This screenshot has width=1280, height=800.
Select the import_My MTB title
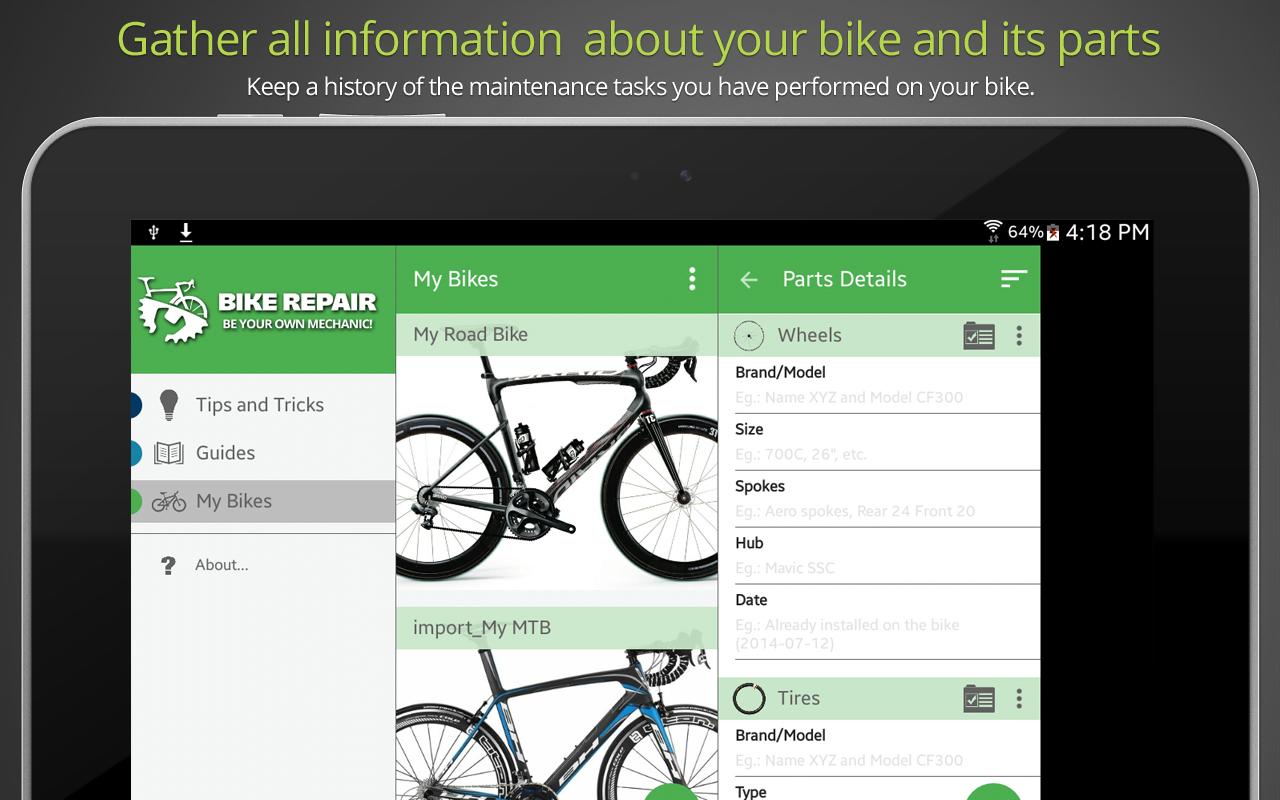point(482,628)
